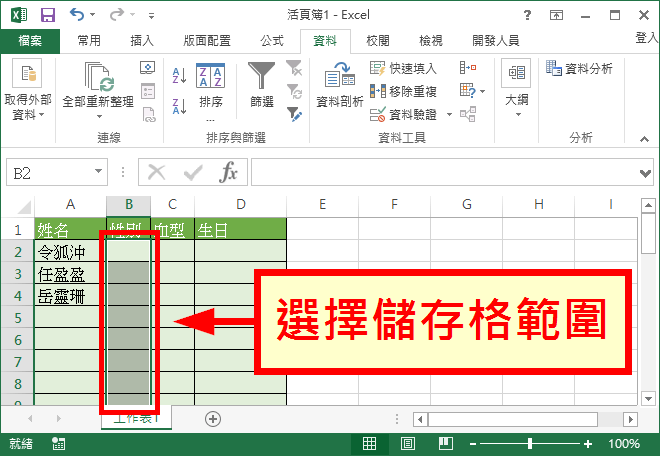Click cell containing 令狐沖
This screenshot has height=456, width=660.
[x=70, y=252]
